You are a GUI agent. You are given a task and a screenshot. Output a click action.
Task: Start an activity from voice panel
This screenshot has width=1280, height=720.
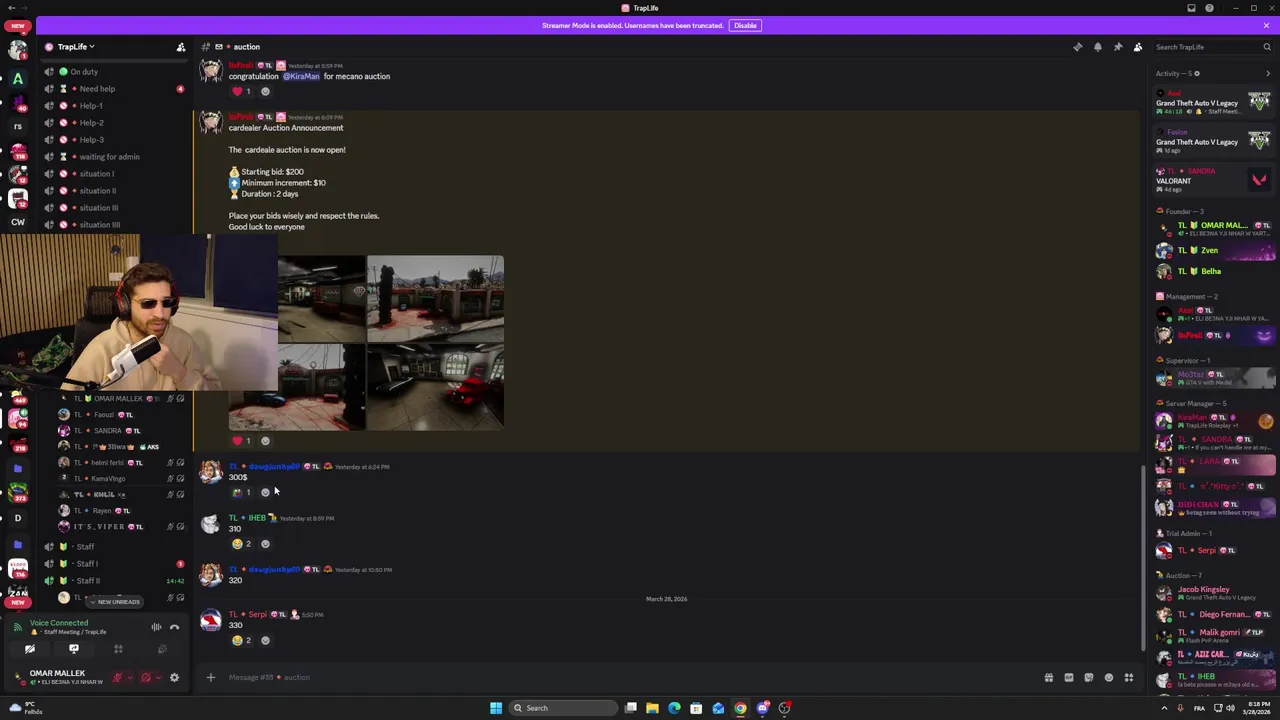pos(118,650)
